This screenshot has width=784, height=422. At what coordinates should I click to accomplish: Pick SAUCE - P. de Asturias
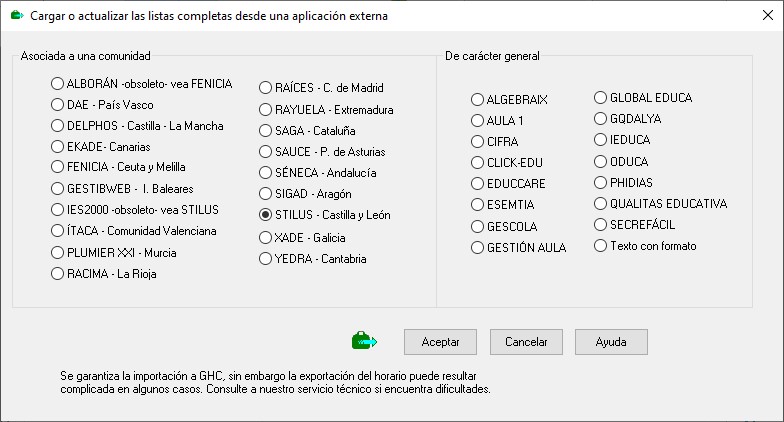point(322,152)
